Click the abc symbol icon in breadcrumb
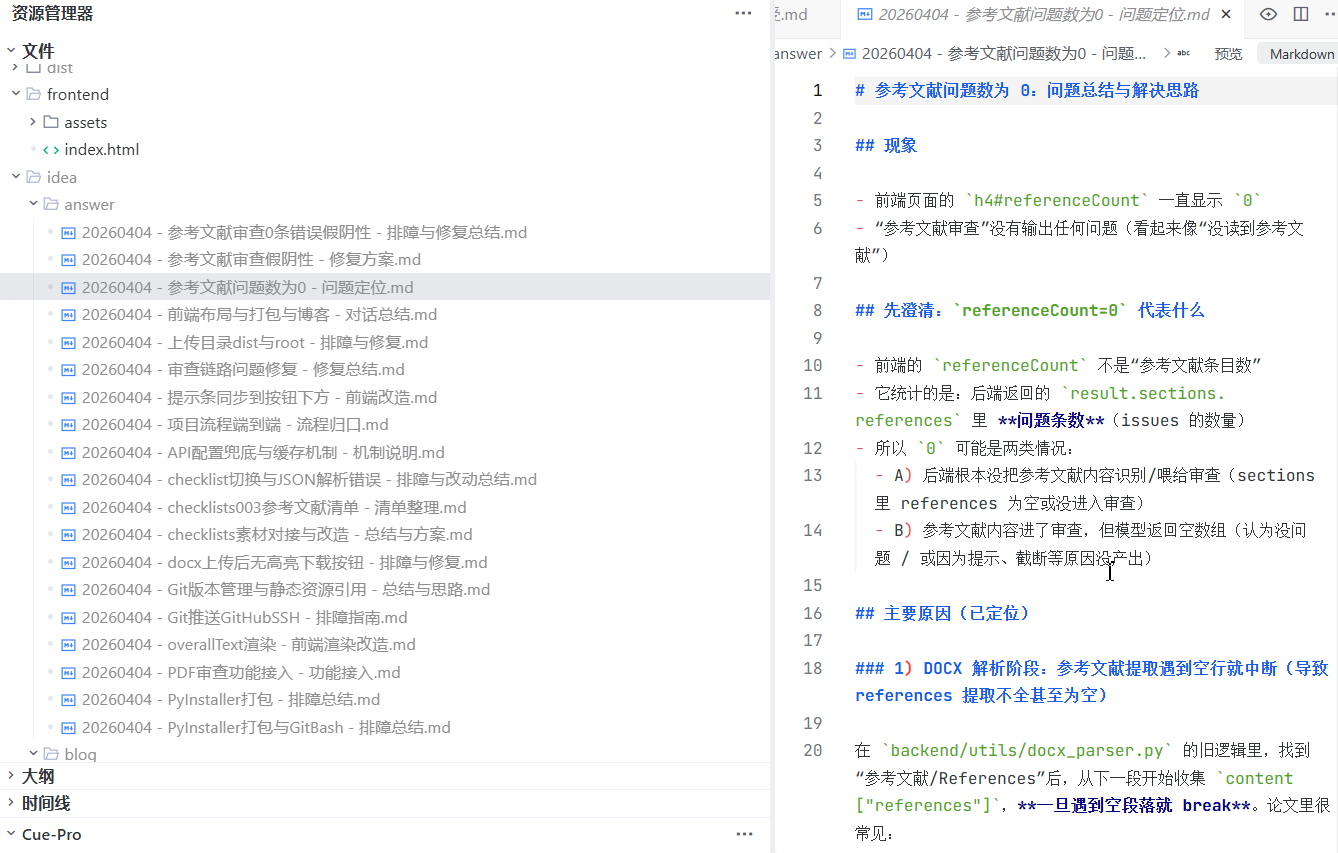The height and width of the screenshot is (853, 1338). tap(1183, 54)
